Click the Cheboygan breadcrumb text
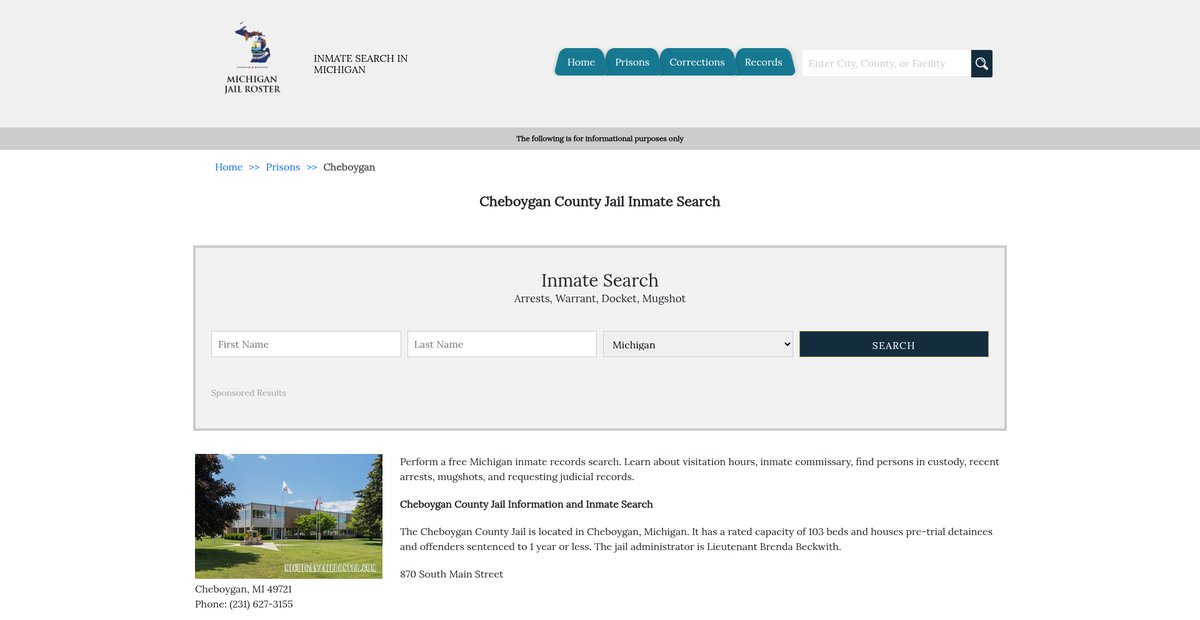Screen dimensions: 1200x620 [349, 167]
